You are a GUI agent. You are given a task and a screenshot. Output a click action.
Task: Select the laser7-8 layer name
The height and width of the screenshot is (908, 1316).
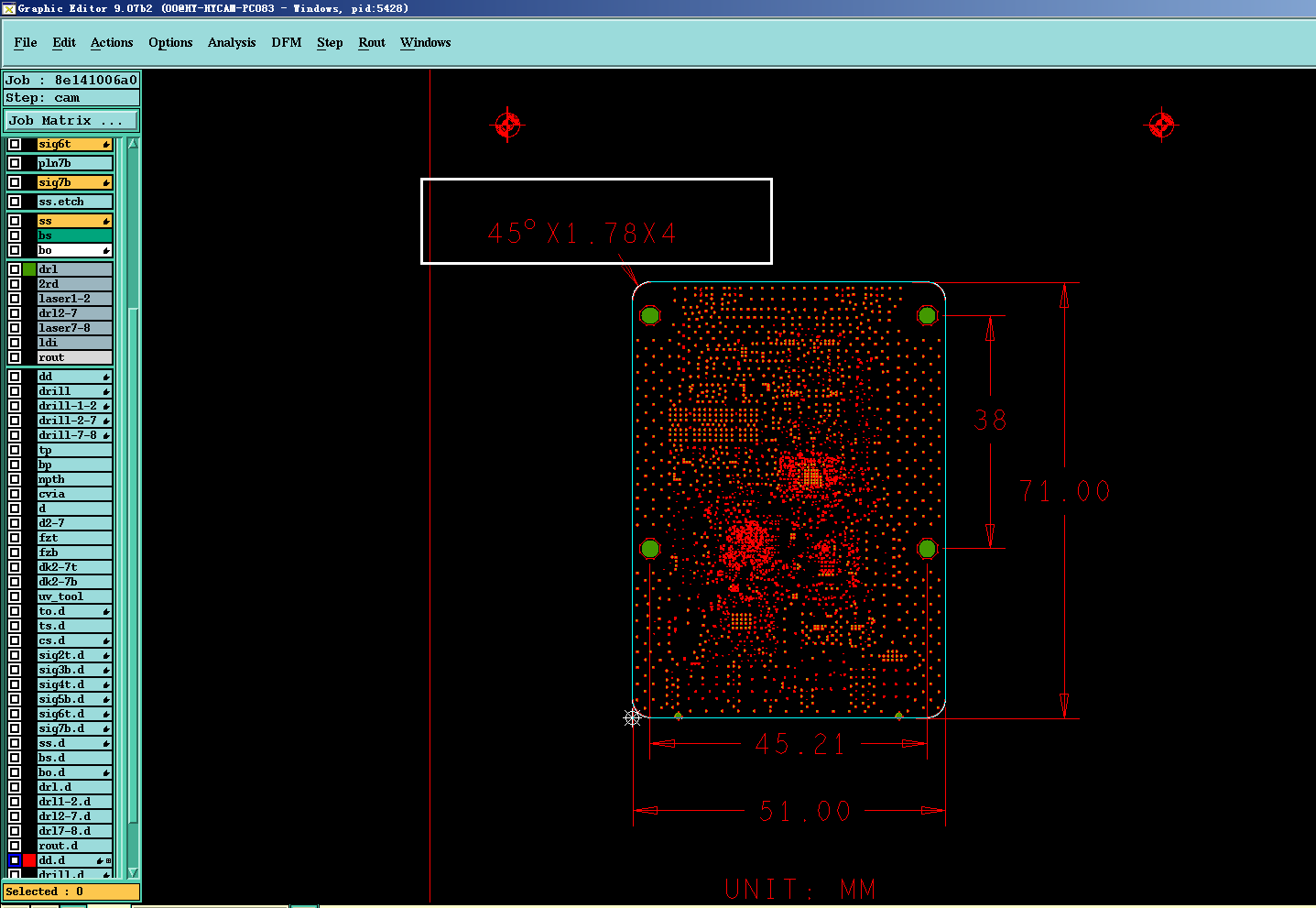tap(75, 328)
